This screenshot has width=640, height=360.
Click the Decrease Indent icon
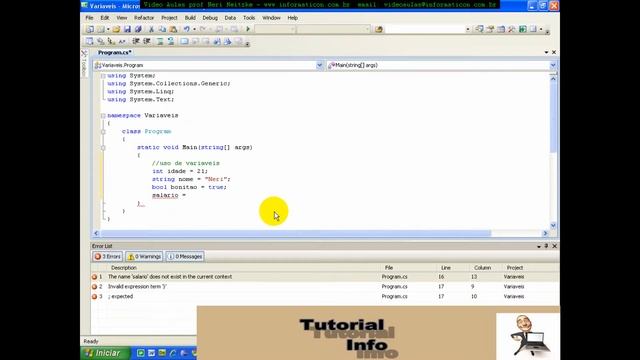click(x=136, y=41)
